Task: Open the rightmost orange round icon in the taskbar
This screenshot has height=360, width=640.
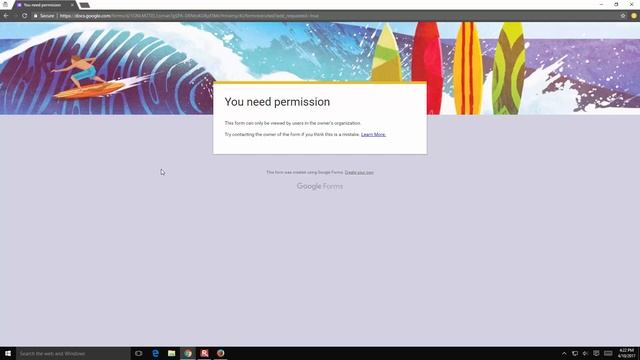Action: tap(221, 353)
